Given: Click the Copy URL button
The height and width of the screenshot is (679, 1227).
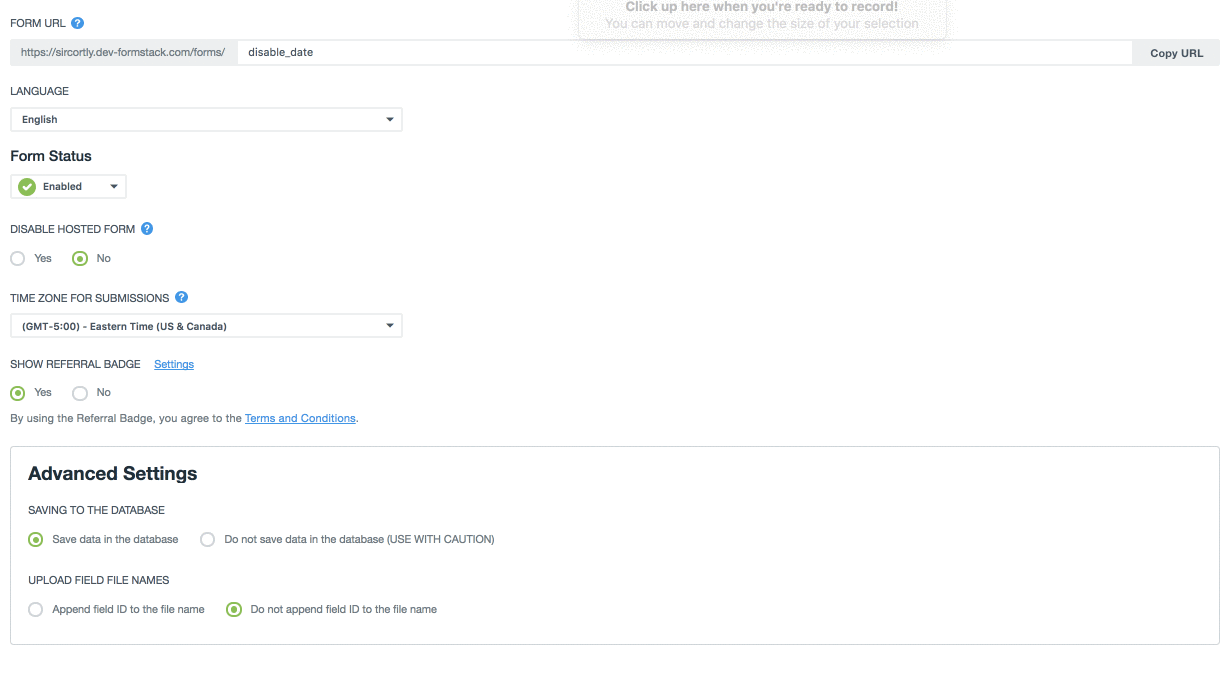Looking at the screenshot, I should (x=1176, y=52).
